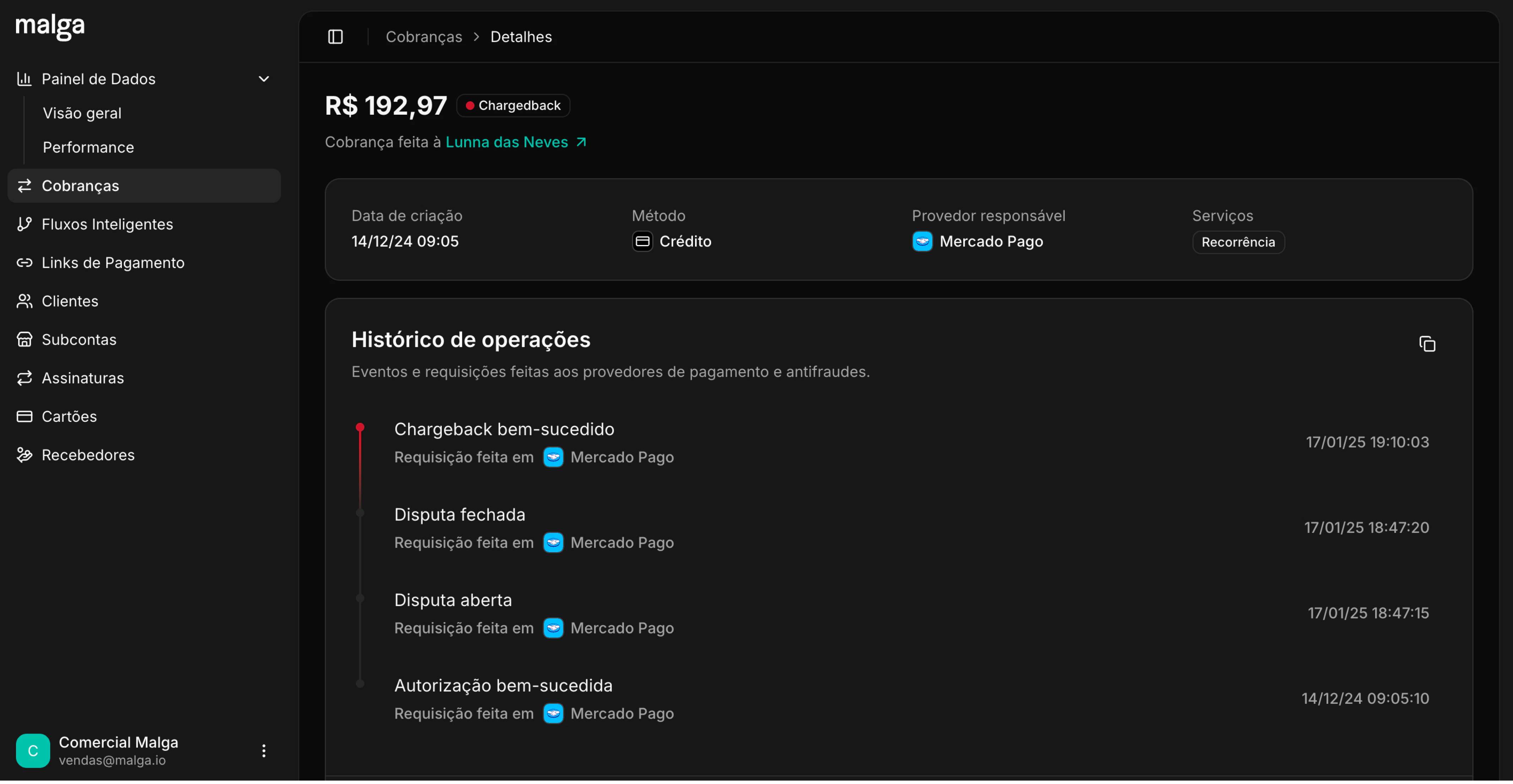
Task: Click the green C avatar for Comercial Malga
Action: pyautogui.click(x=33, y=751)
